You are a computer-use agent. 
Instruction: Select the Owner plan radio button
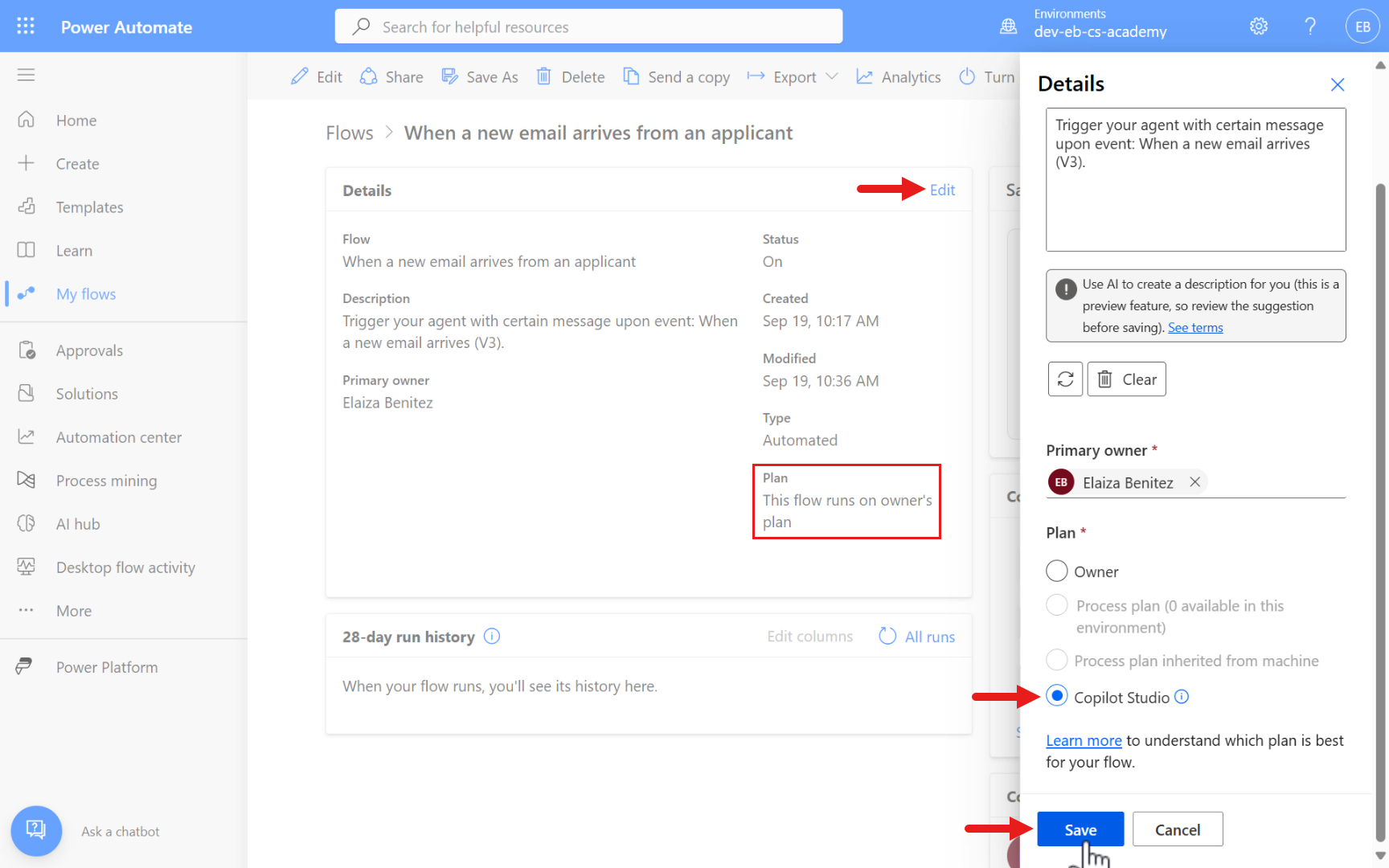point(1057,571)
